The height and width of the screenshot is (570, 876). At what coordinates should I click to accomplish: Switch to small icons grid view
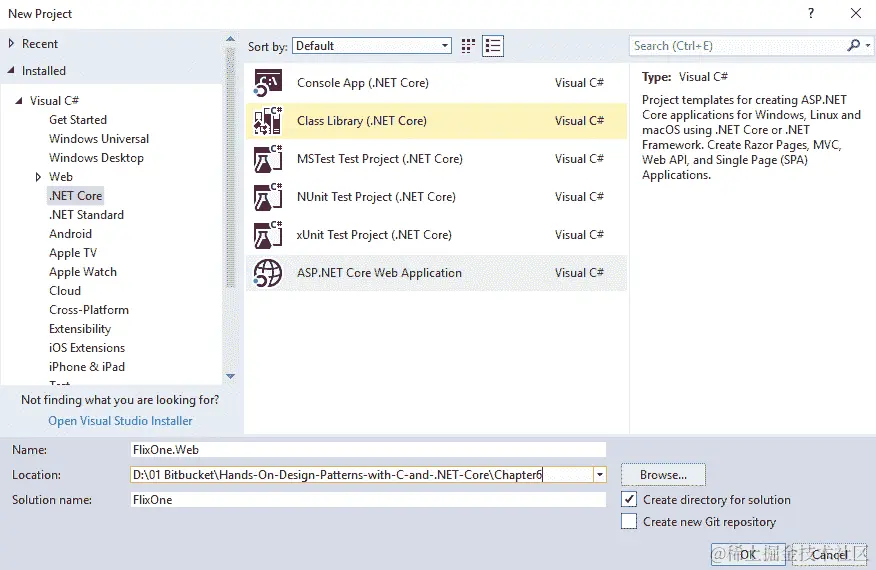pos(468,46)
